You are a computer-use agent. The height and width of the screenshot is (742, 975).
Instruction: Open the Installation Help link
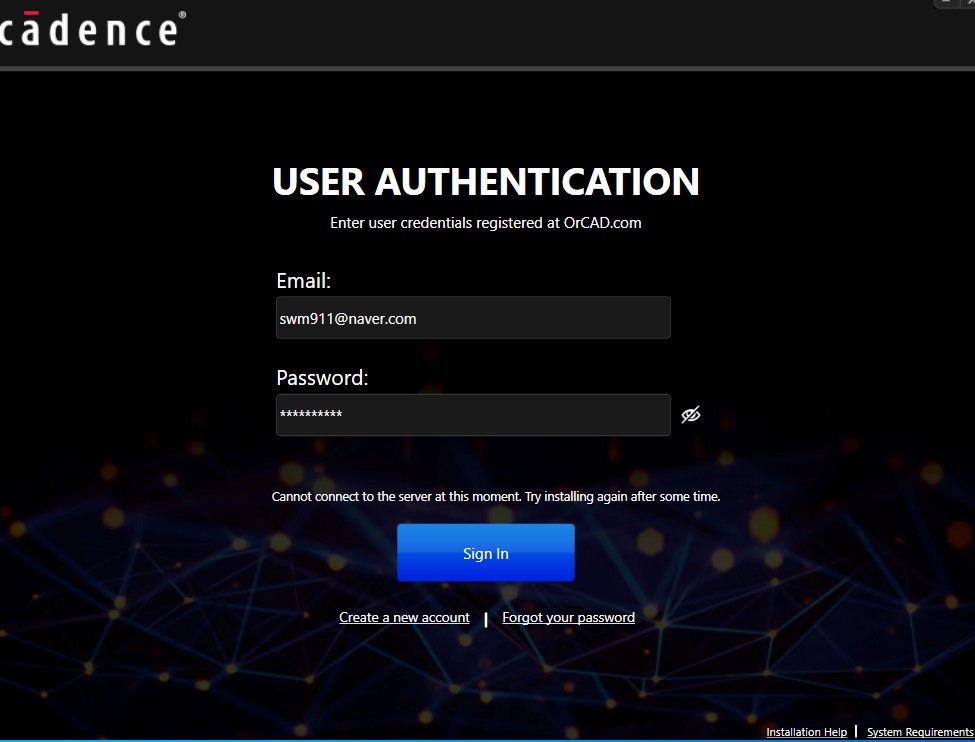coord(806,732)
